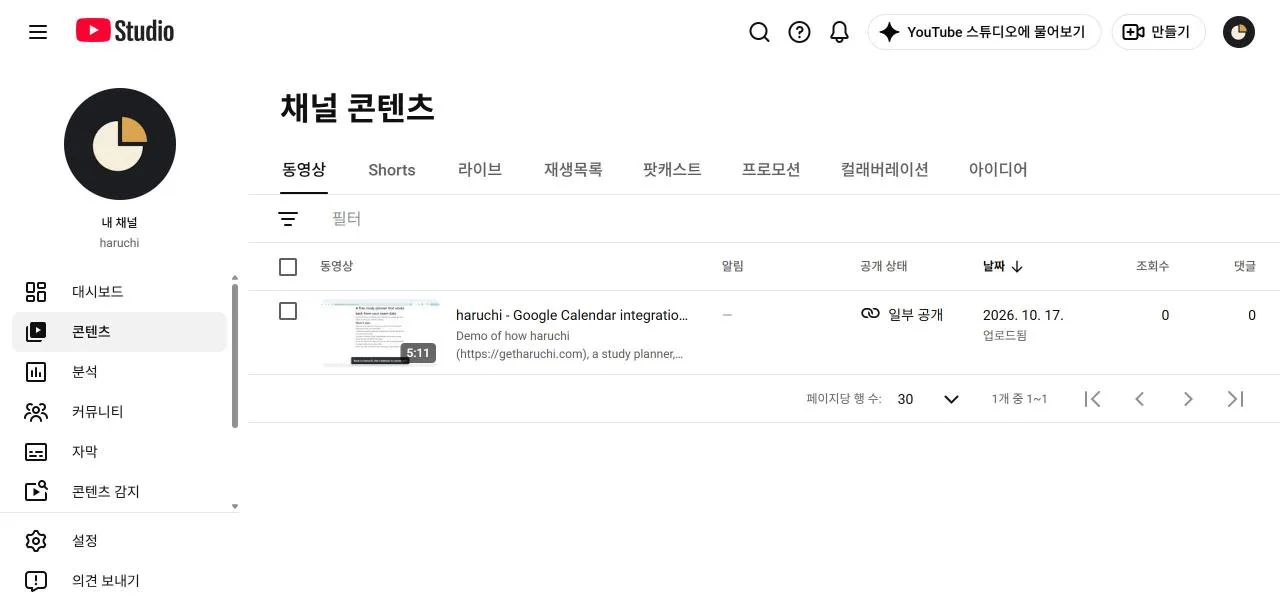This screenshot has height=609, width=1280.
Task: Open 콘텐츠 감지 in sidebar
Action: tap(120, 492)
